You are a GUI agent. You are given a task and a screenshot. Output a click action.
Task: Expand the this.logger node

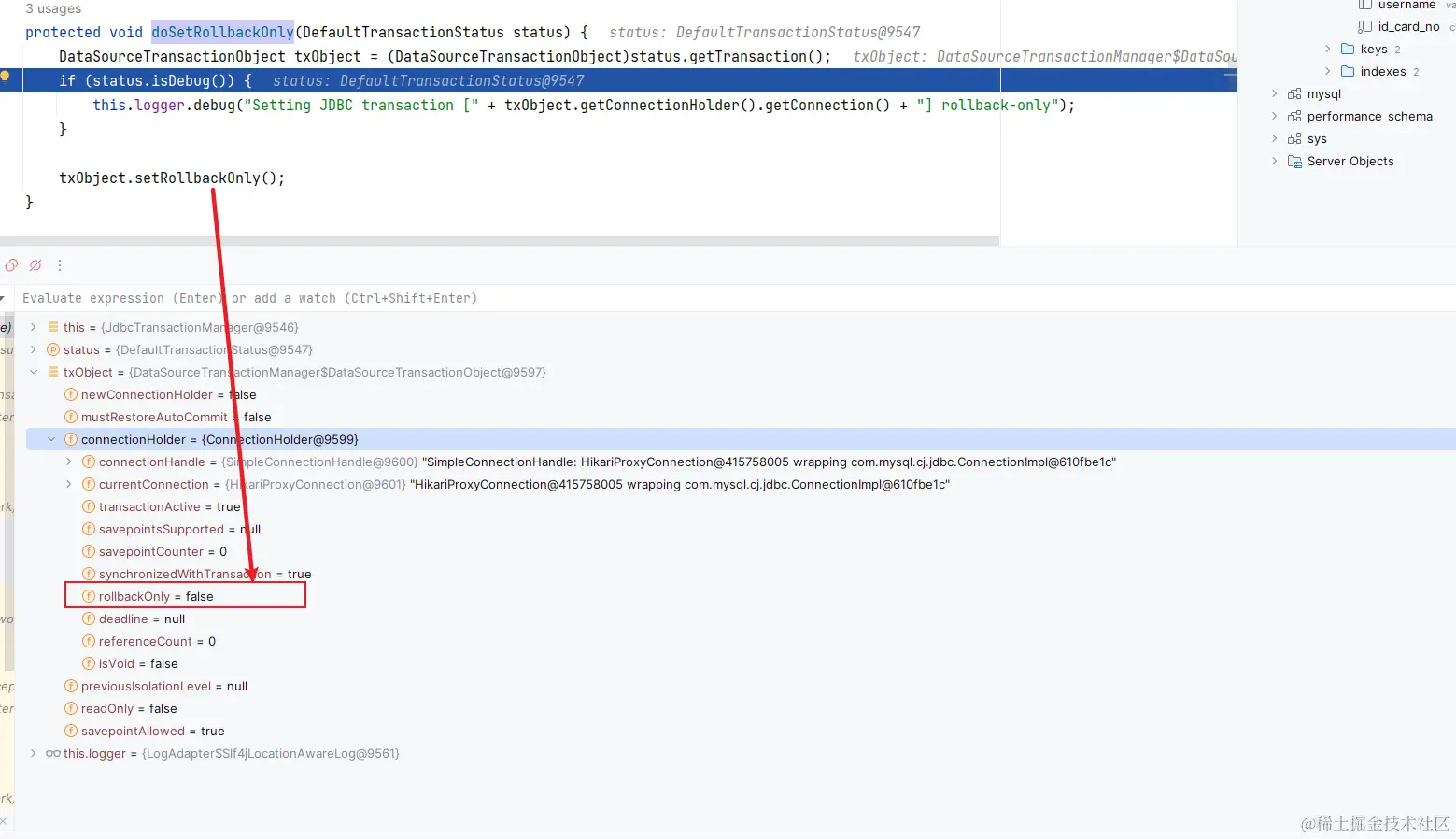tap(34, 753)
